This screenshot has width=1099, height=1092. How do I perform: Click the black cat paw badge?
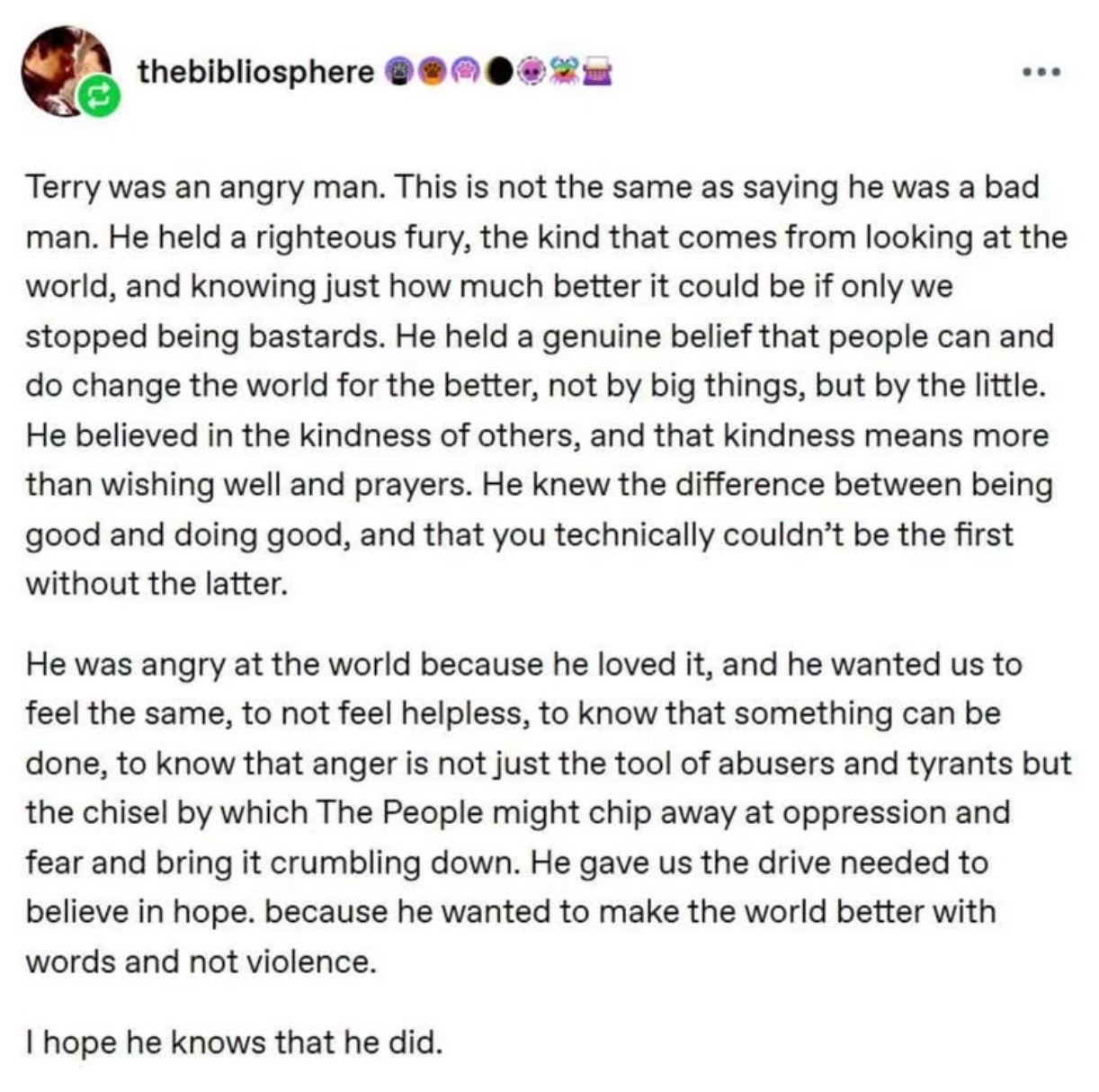pyautogui.click(x=398, y=71)
